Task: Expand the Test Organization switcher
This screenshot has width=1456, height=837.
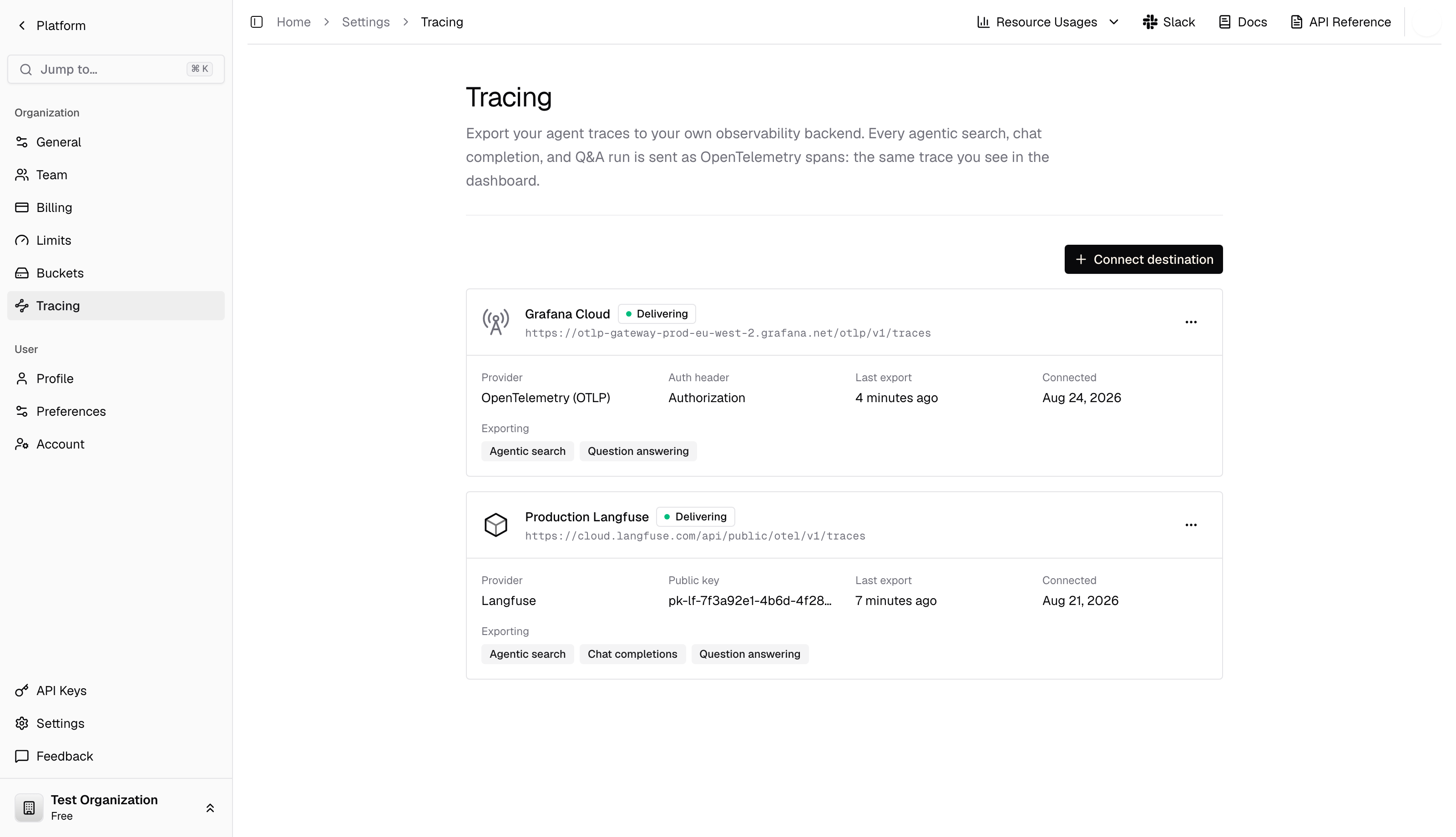Action: click(x=210, y=808)
